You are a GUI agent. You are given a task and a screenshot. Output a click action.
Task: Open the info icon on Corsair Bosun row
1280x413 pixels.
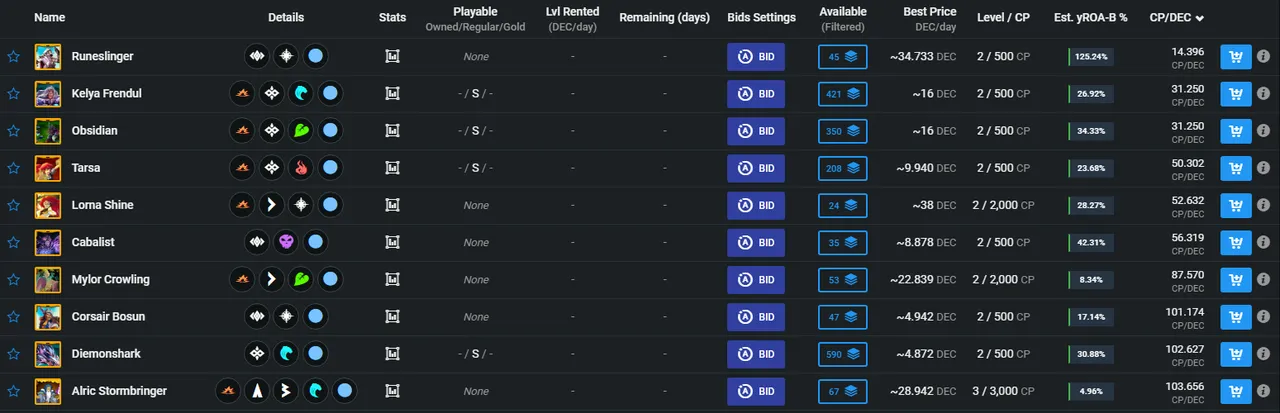click(1264, 317)
